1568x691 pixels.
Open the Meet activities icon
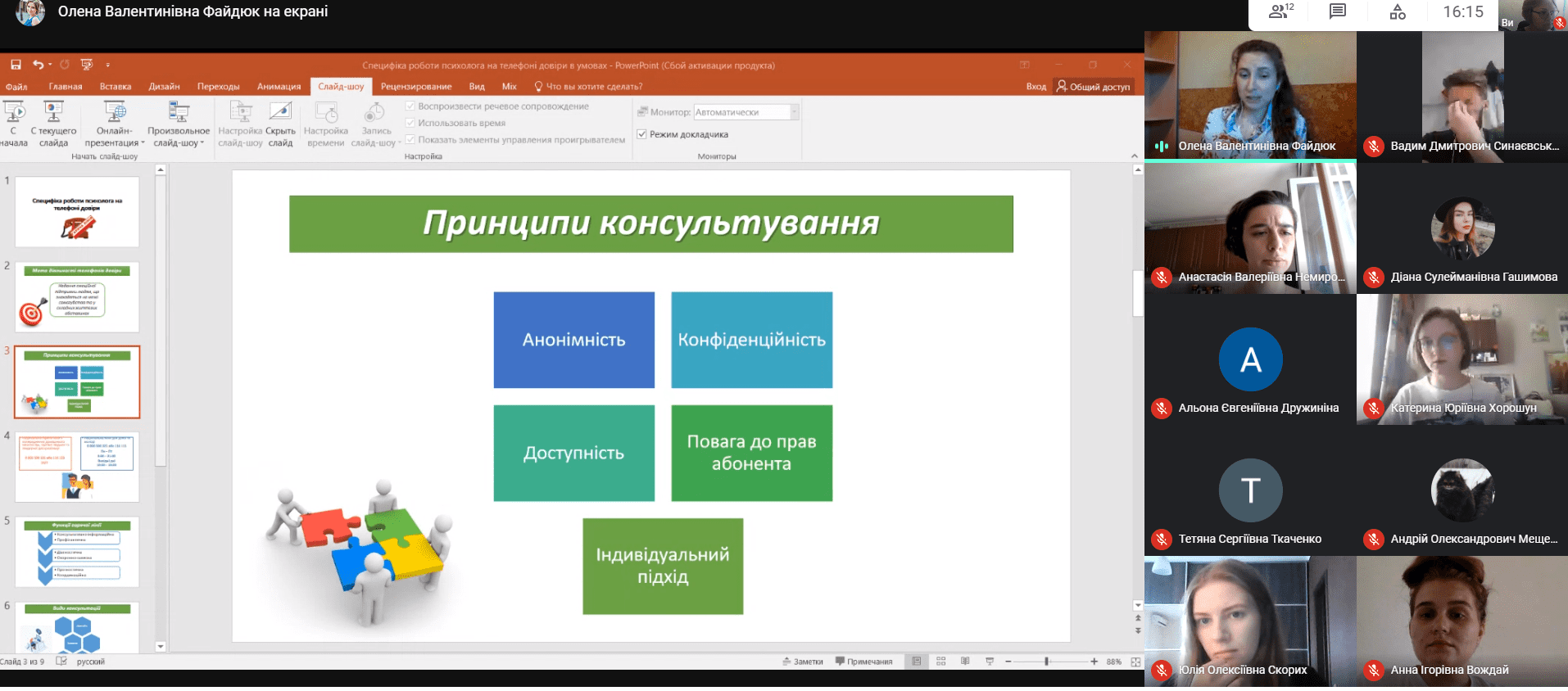(1398, 12)
